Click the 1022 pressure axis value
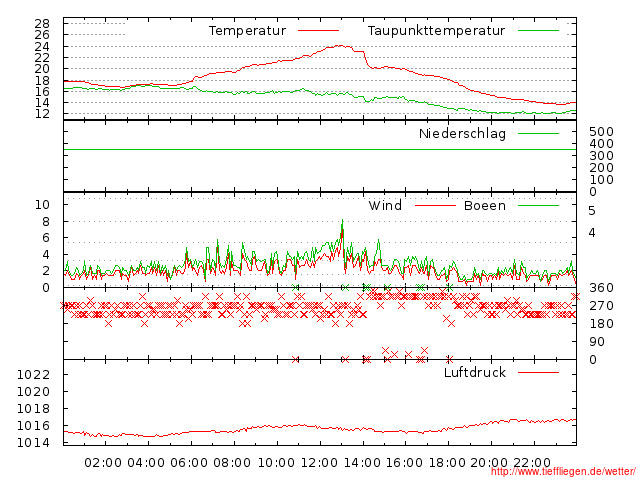This screenshot has width=640, height=480. (33, 374)
